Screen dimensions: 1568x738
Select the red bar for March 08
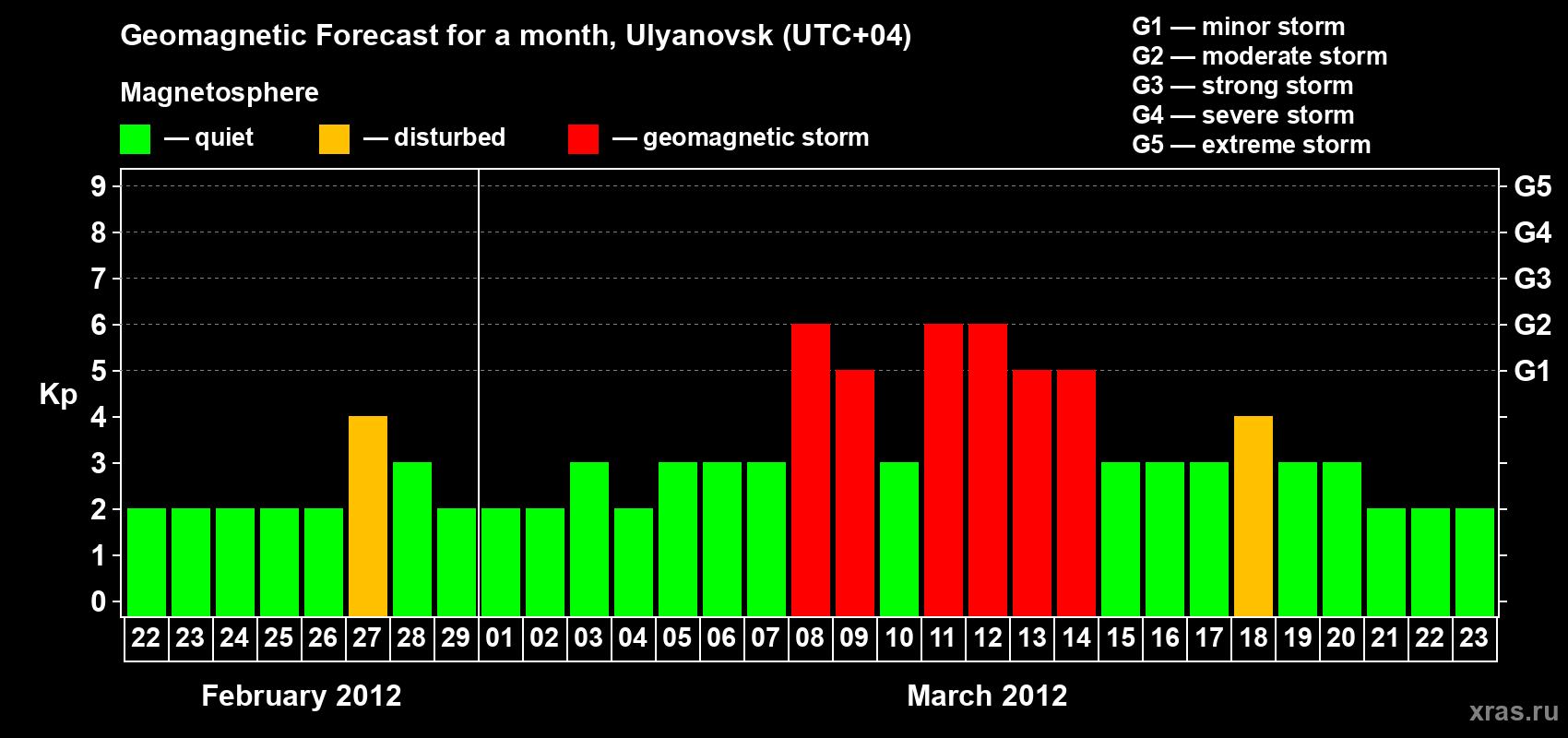tap(811, 470)
